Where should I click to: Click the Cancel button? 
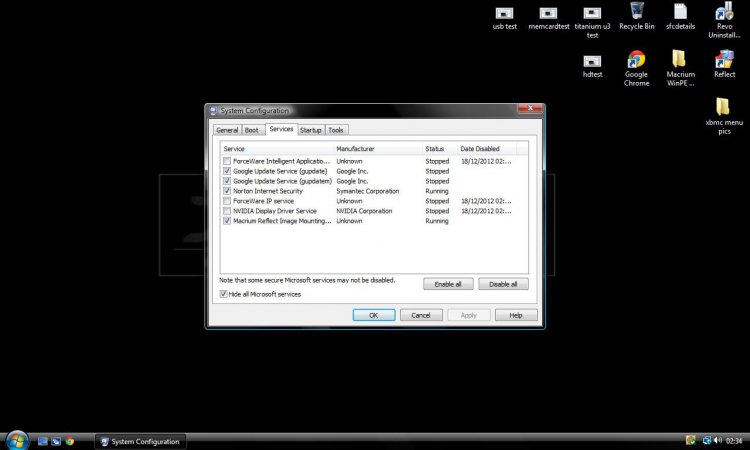[x=421, y=315]
